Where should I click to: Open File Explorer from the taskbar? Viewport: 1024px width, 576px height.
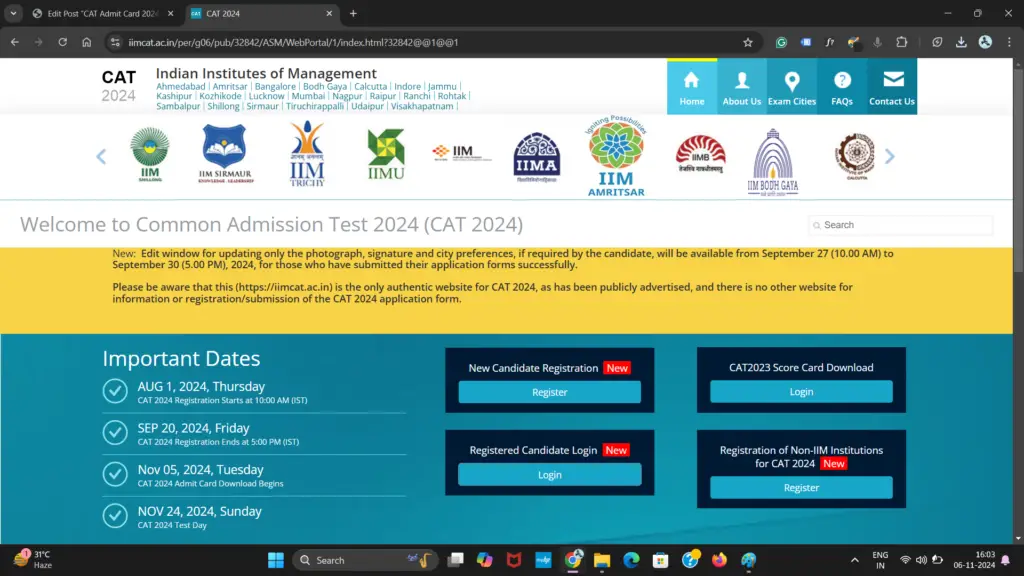coord(602,560)
